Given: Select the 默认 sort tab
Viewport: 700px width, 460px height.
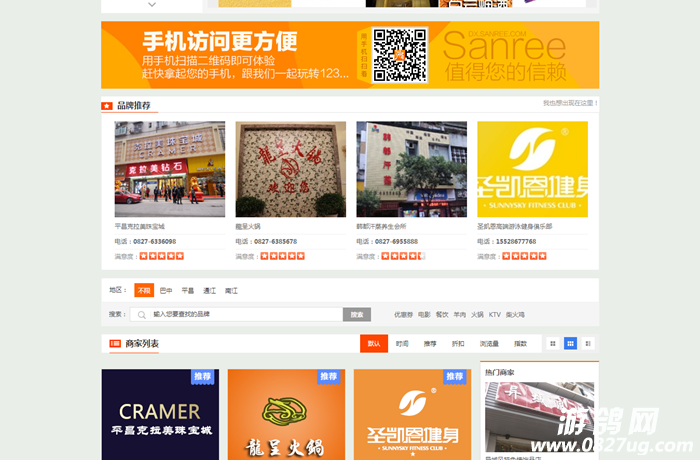Looking at the screenshot, I should pos(374,343).
